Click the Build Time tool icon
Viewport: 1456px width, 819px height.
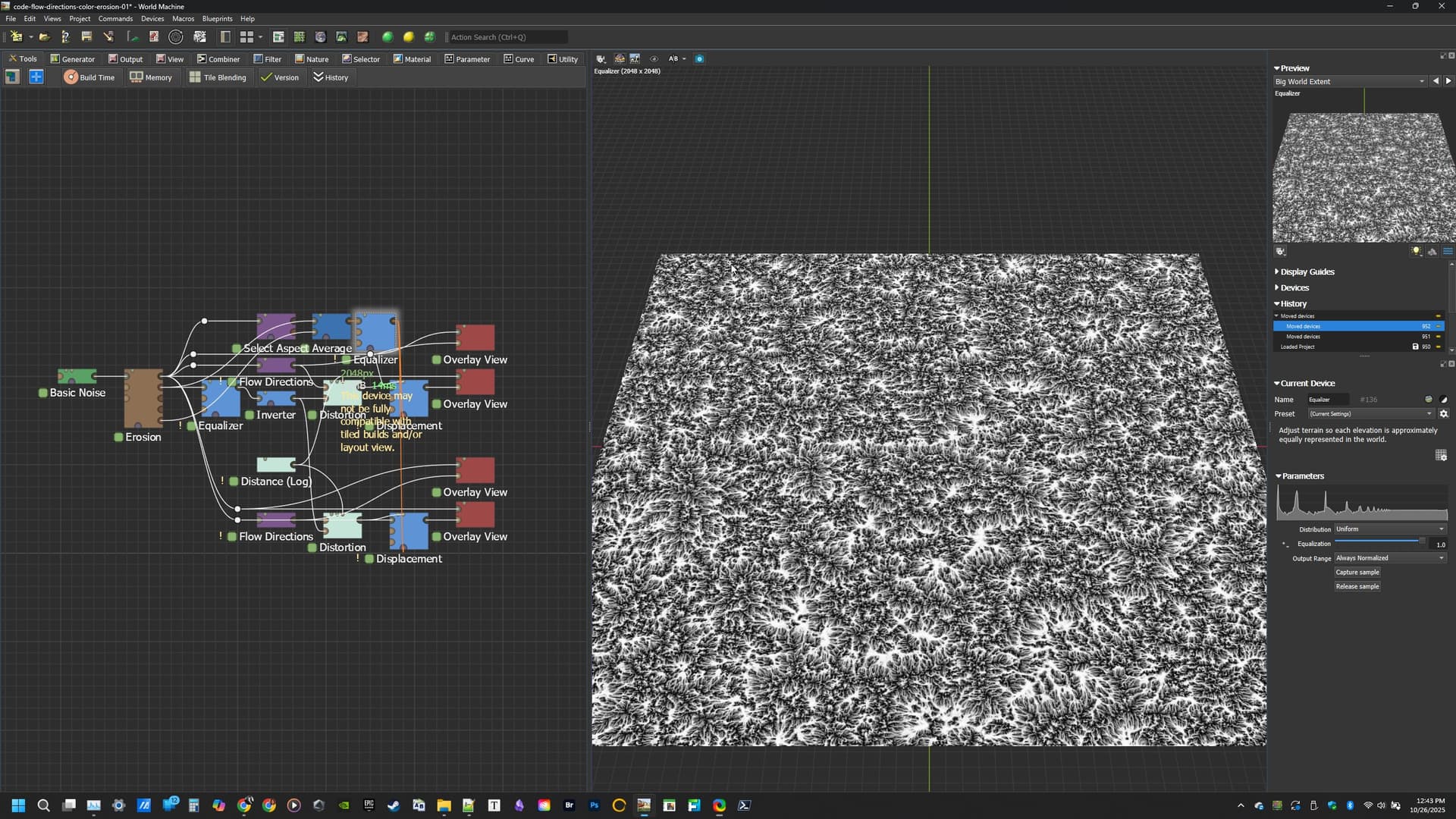click(71, 77)
